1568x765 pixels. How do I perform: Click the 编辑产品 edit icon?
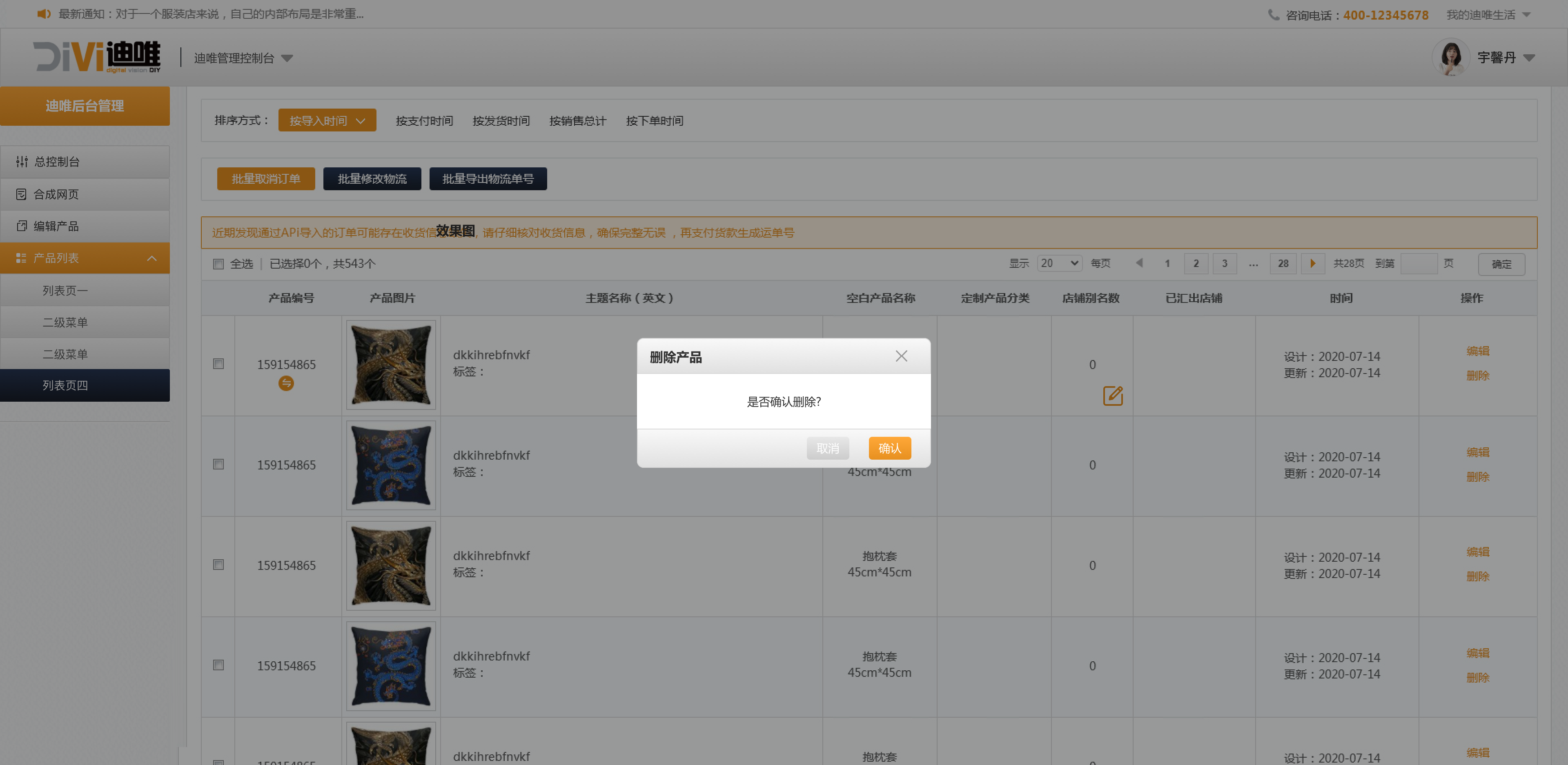[21, 227]
